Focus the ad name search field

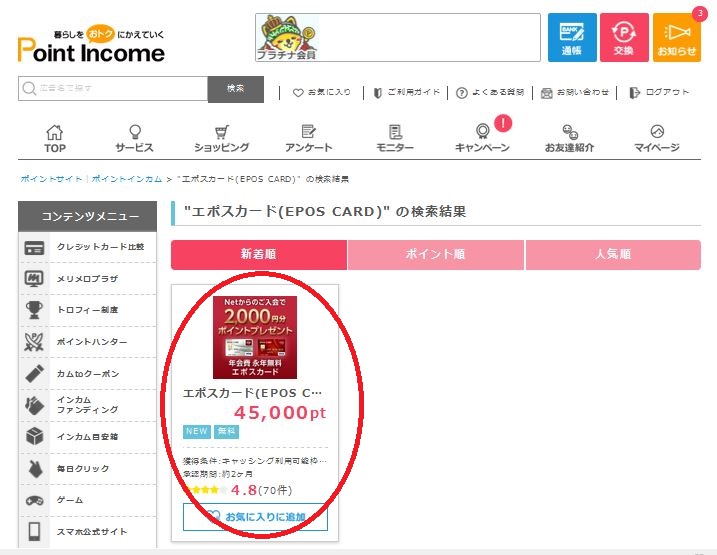click(x=113, y=89)
